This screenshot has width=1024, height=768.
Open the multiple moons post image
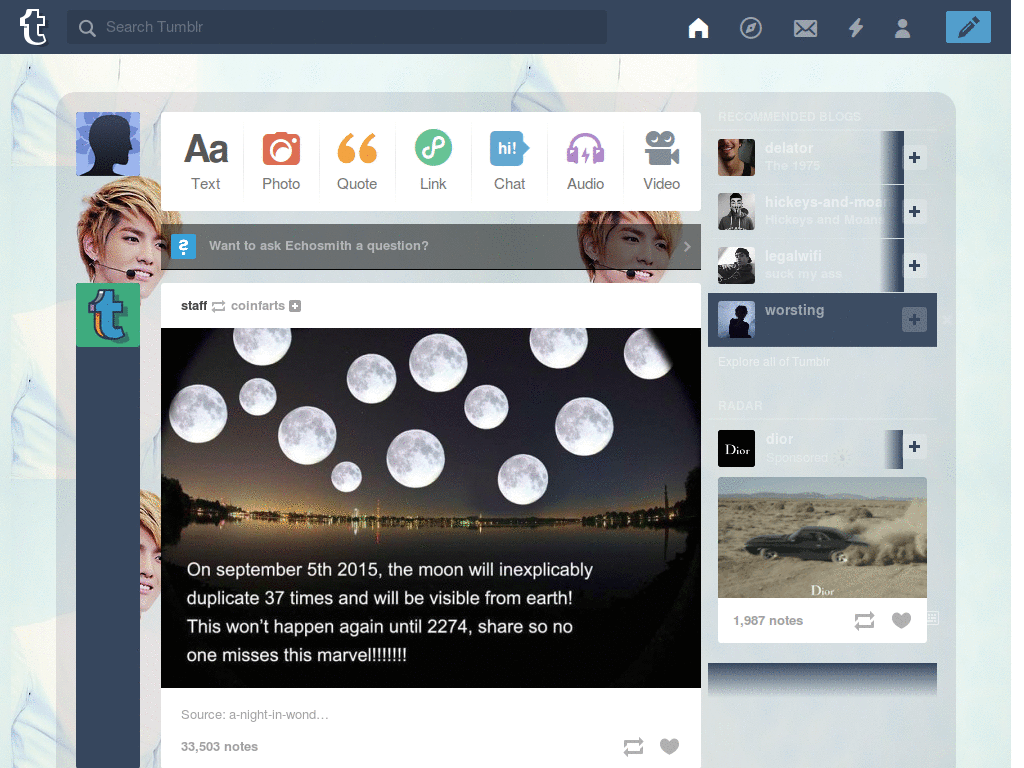(x=431, y=507)
